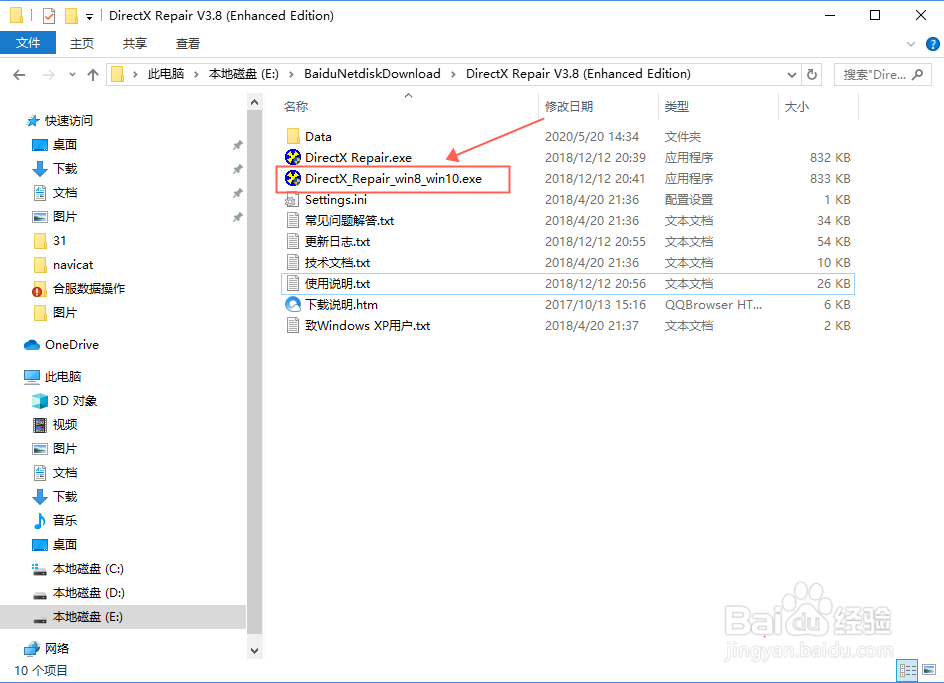
Task: Click navigation pane scrollbar up arrow
Action: coord(255,103)
